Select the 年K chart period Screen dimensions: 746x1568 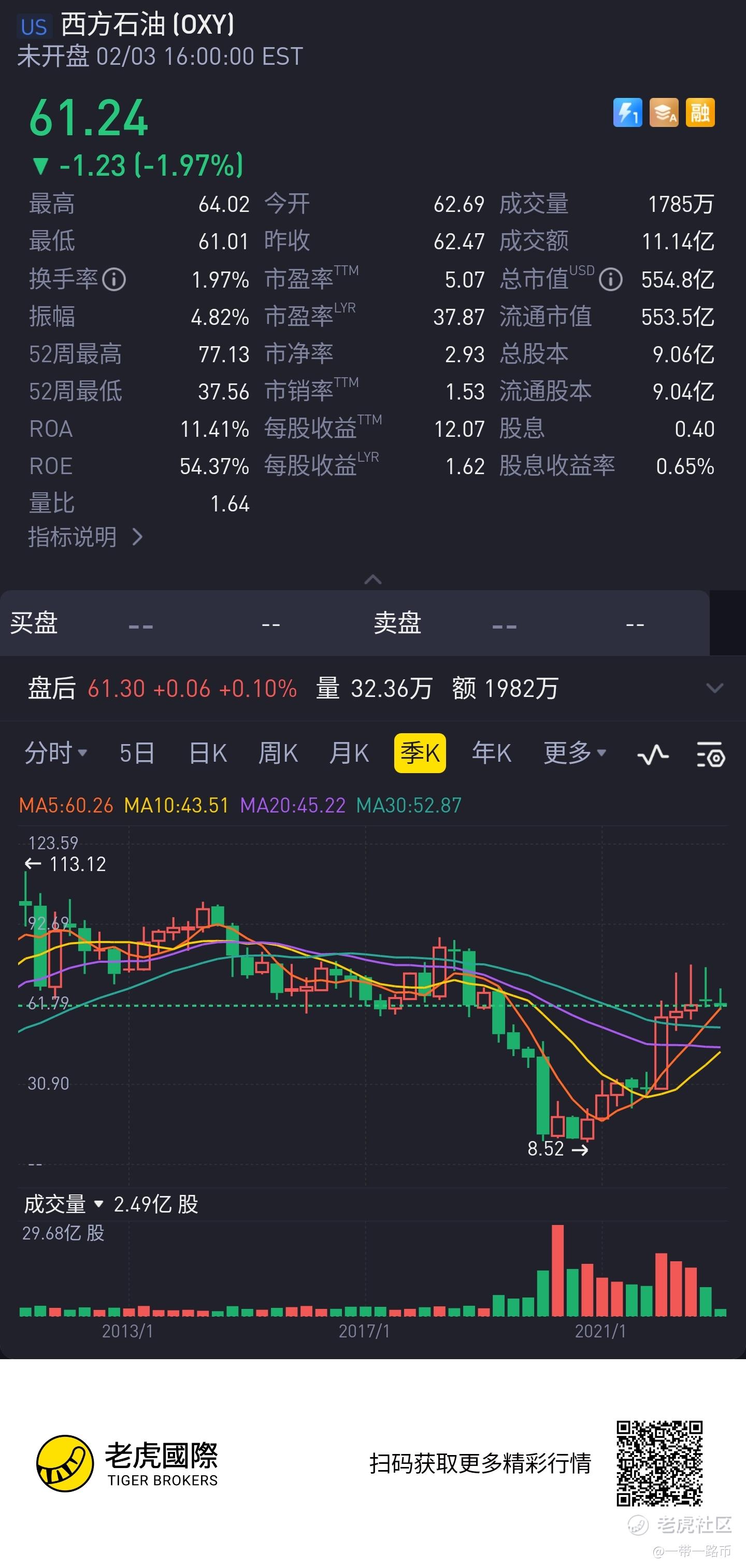[x=492, y=753]
